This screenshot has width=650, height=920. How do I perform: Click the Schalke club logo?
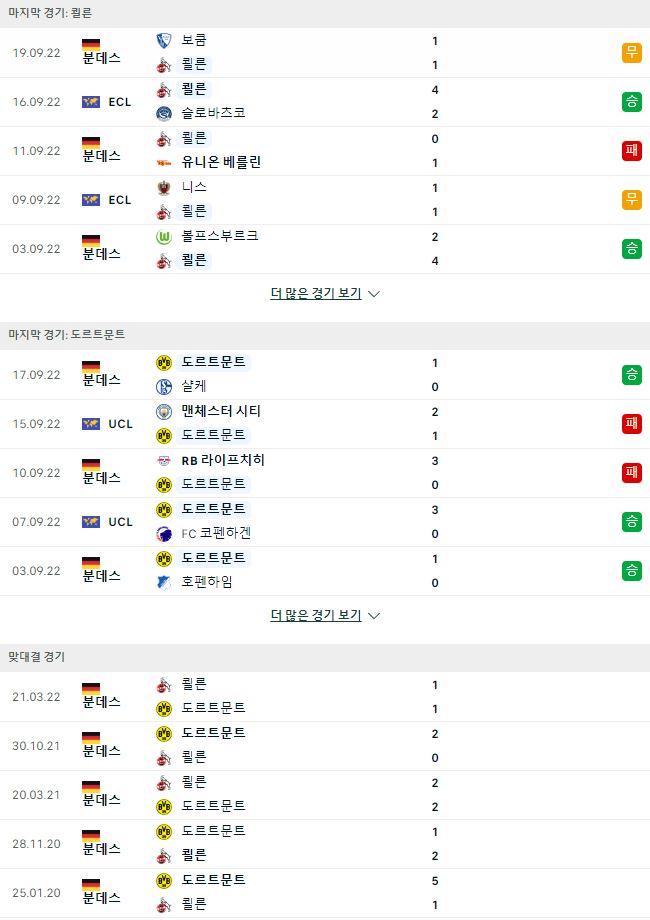click(x=164, y=387)
